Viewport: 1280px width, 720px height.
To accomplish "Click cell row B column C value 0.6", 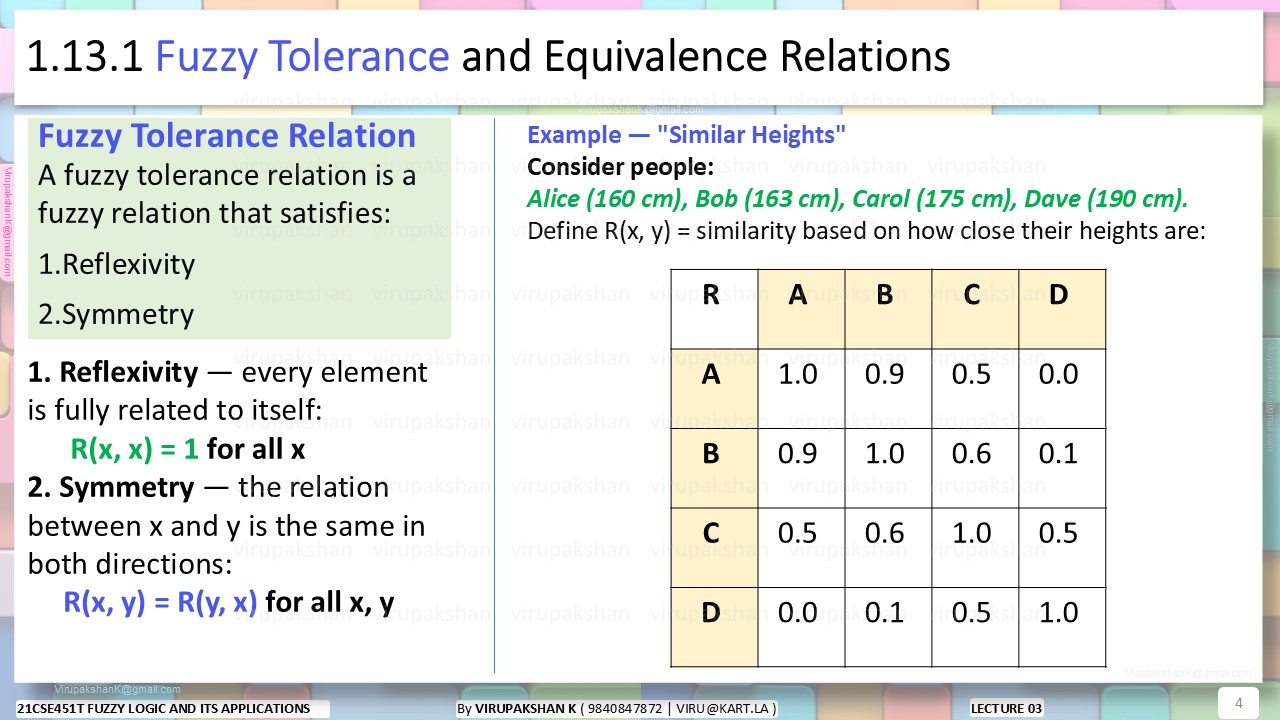I will [x=975, y=468].
